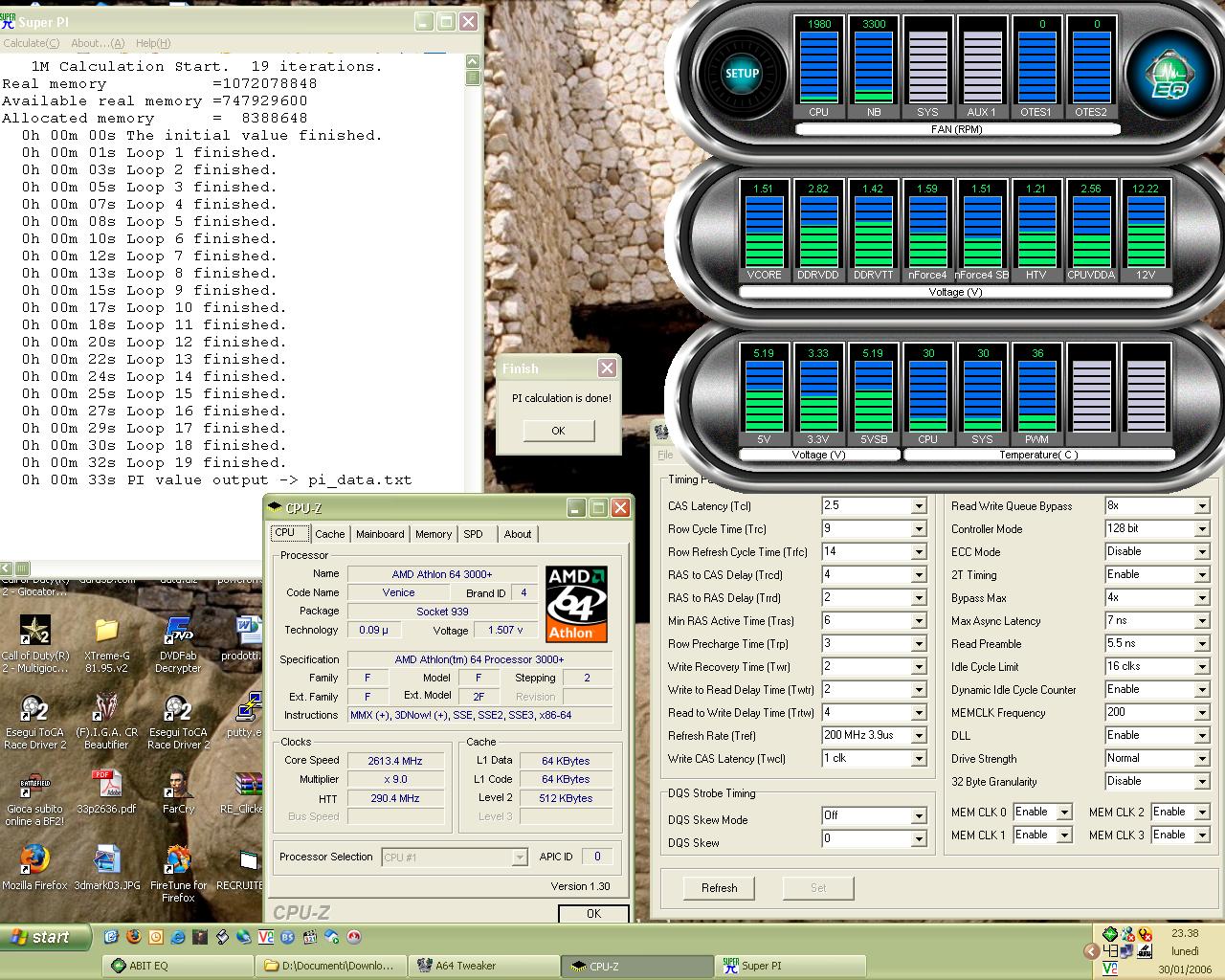
Task: Click the temperature 43 tray icon
Action: point(1110,951)
